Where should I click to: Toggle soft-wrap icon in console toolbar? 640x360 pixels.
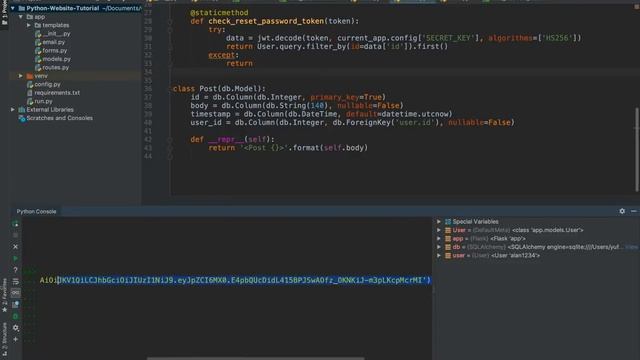pyautogui.click(x=16, y=281)
